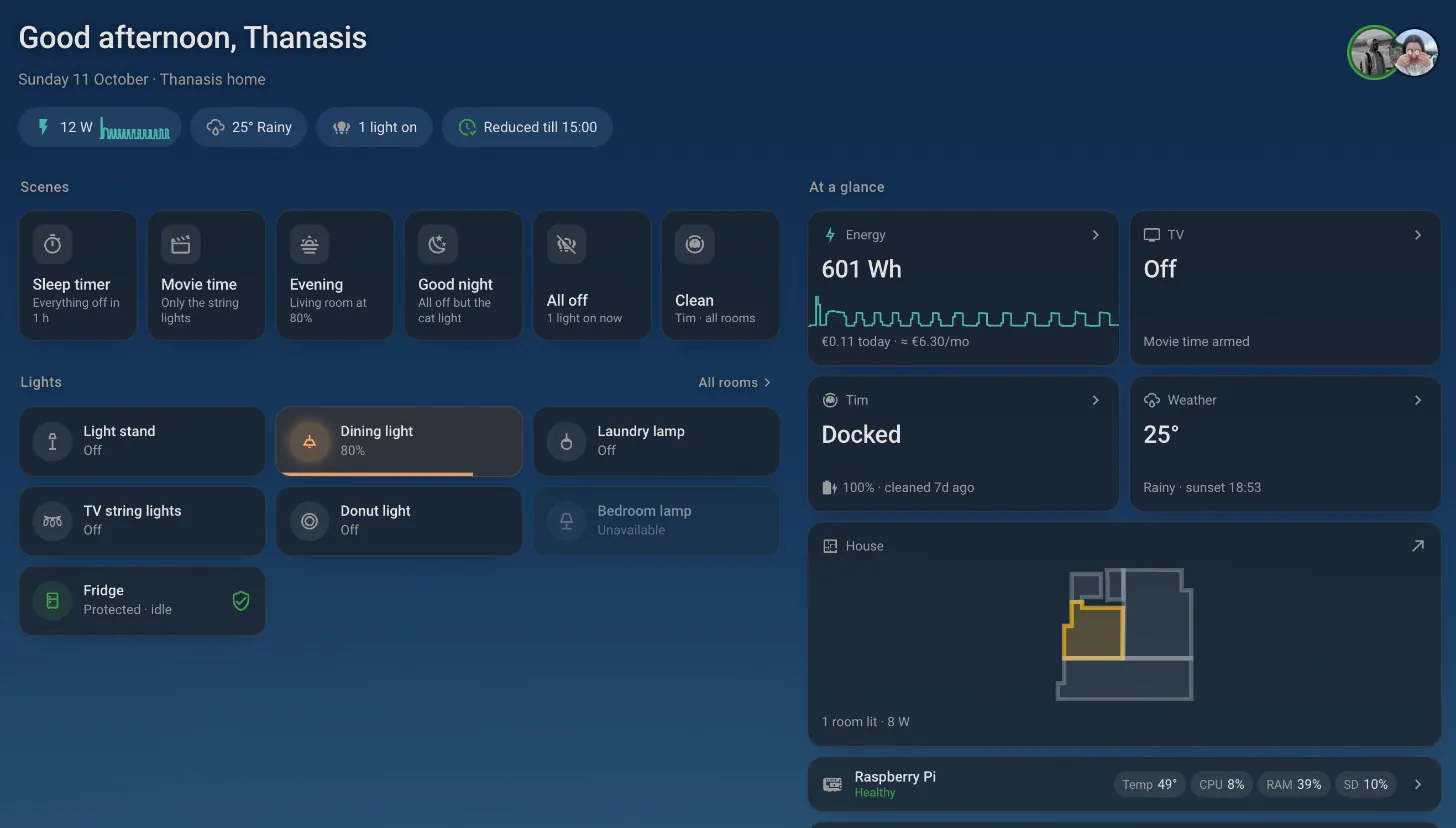Click the Raspberry Pi board icon
This screenshot has height=828, width=1456.
[x=832, y=785]
